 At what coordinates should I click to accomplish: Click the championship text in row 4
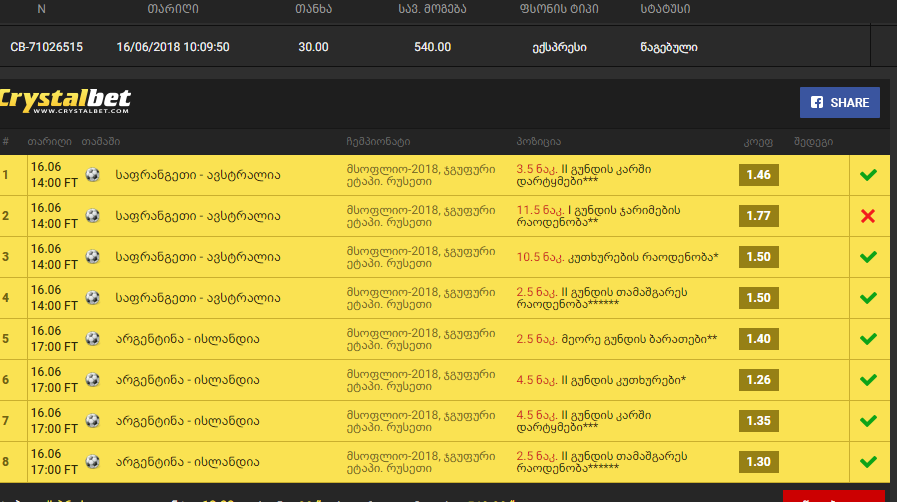(420, 298)
